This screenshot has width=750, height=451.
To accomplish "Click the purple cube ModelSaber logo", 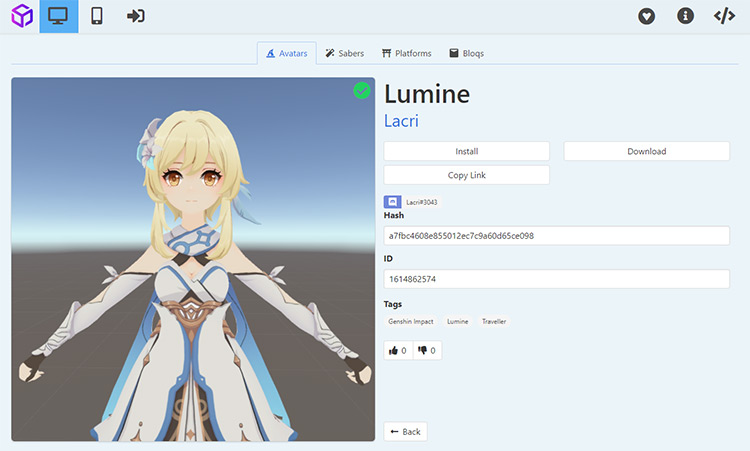I will [22, 16].
